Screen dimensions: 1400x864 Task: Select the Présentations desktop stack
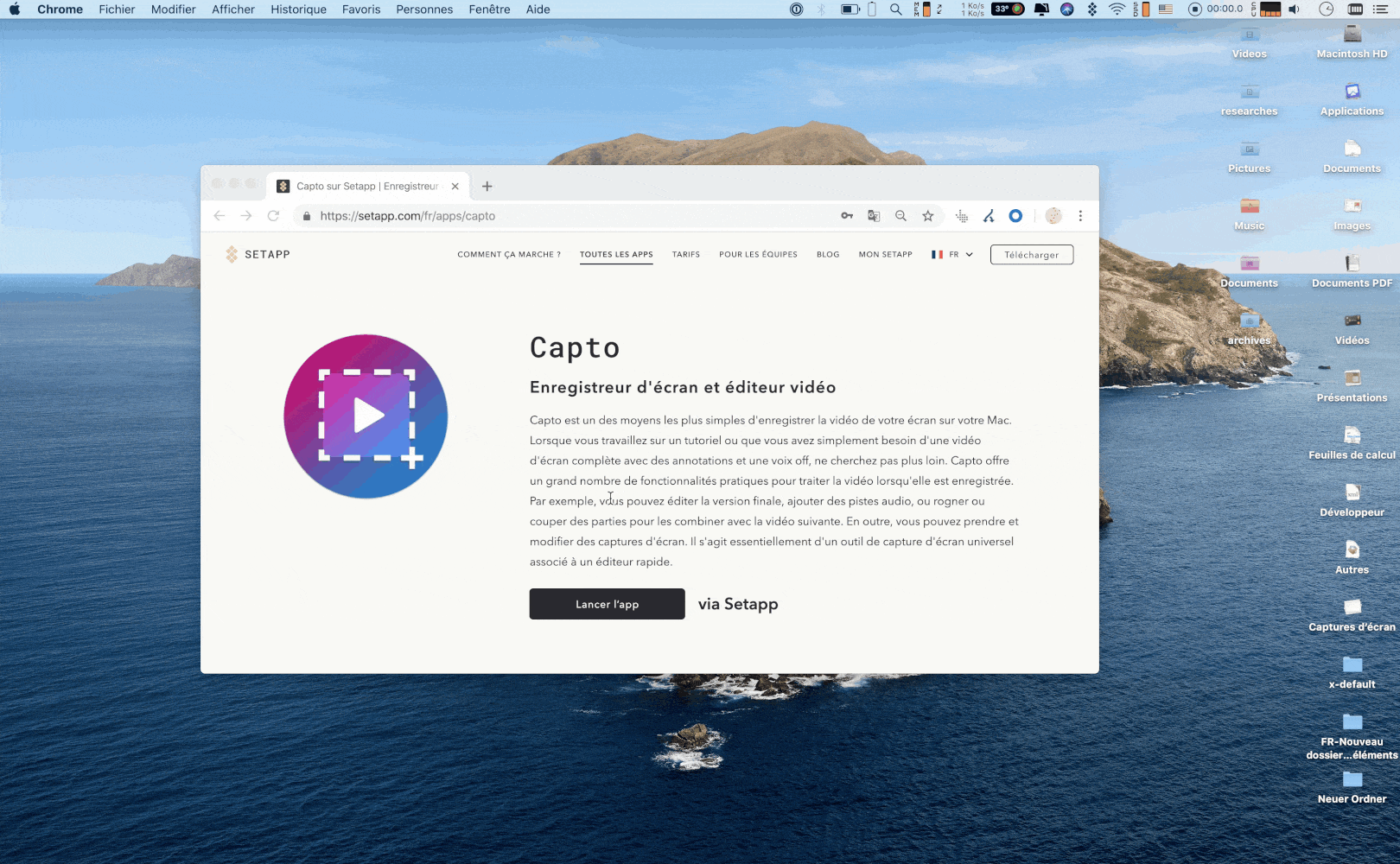click(x=1352, y=385)
